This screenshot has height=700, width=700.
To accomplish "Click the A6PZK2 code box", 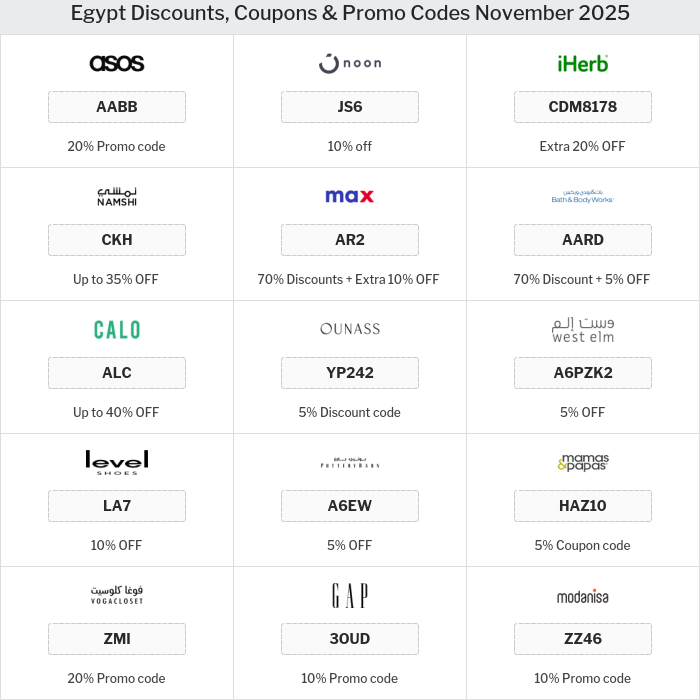I will (582, 373).
